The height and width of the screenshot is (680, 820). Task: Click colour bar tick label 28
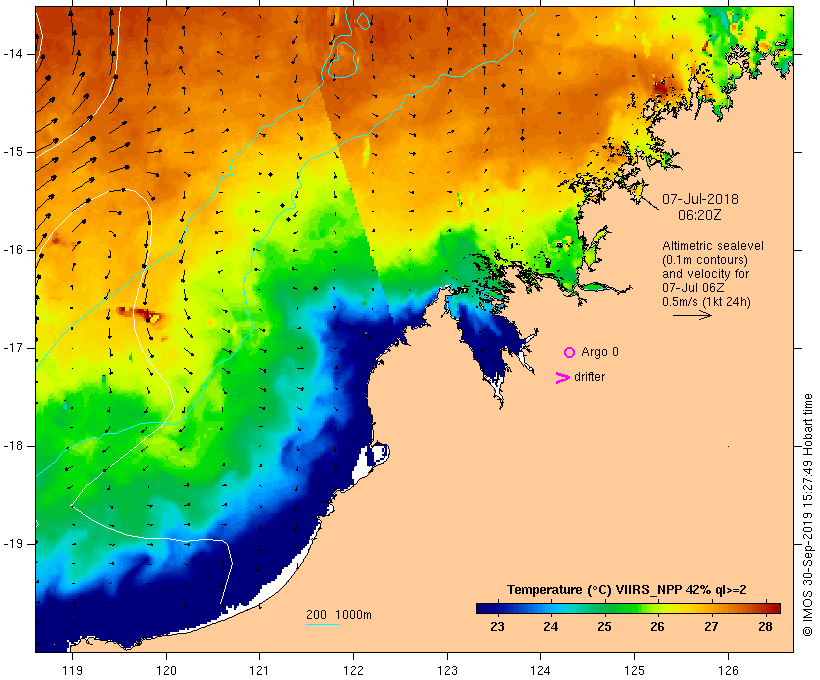pyautogui.click(x=765, y=627)
